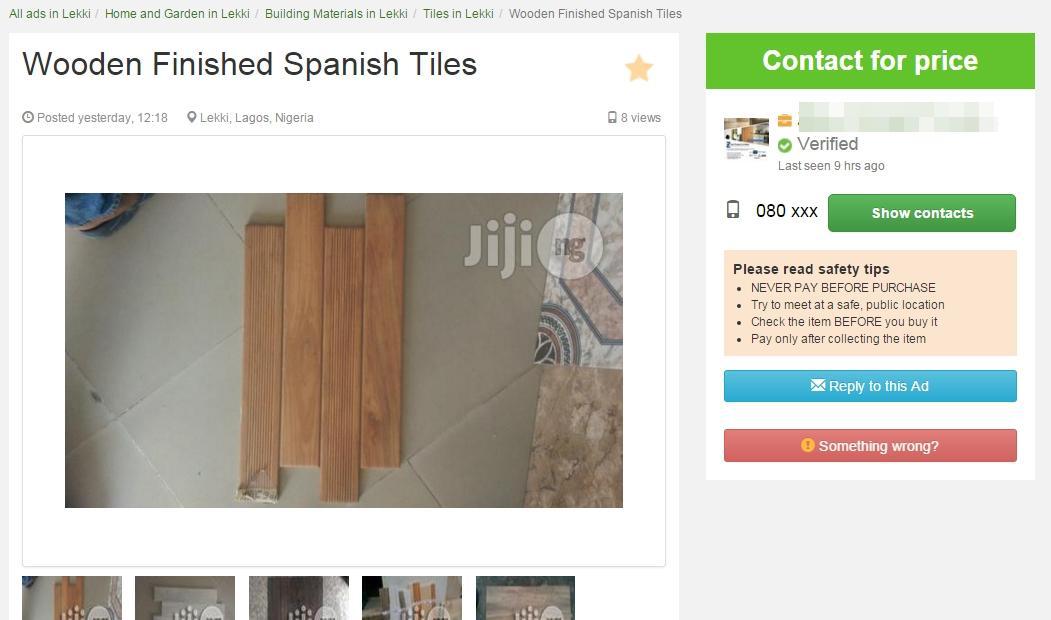This screenshot has height=620, width=1051.
Task: Open Home and Garden in Lekki breadcrumb
Action: coord(177,13)
